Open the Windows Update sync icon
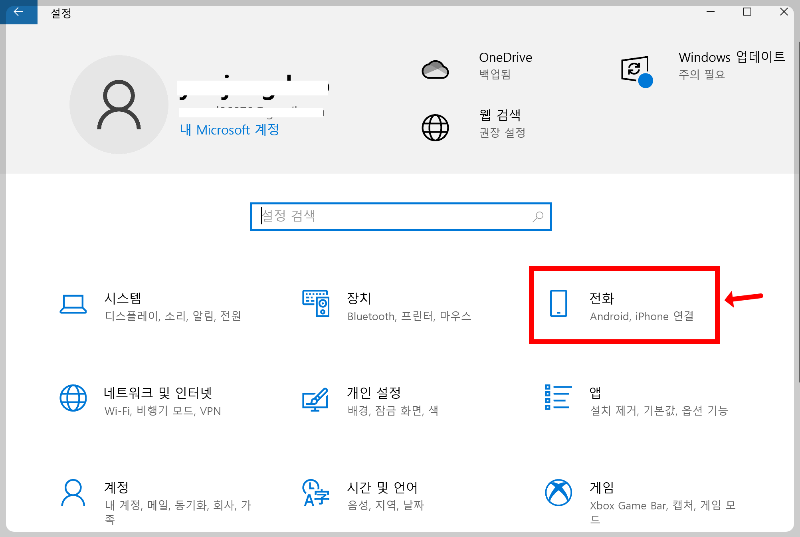This screenshot has height=537, width=800. 636,71
